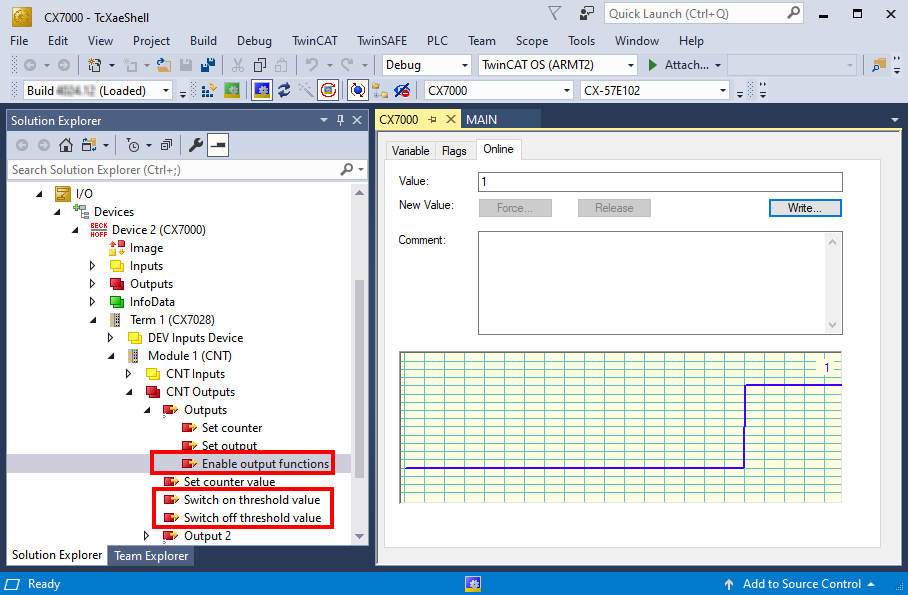The width and height of the screenshot is (908, 595).
Task: Click the Scan devices wand icon
Action: tap(306, 90)
